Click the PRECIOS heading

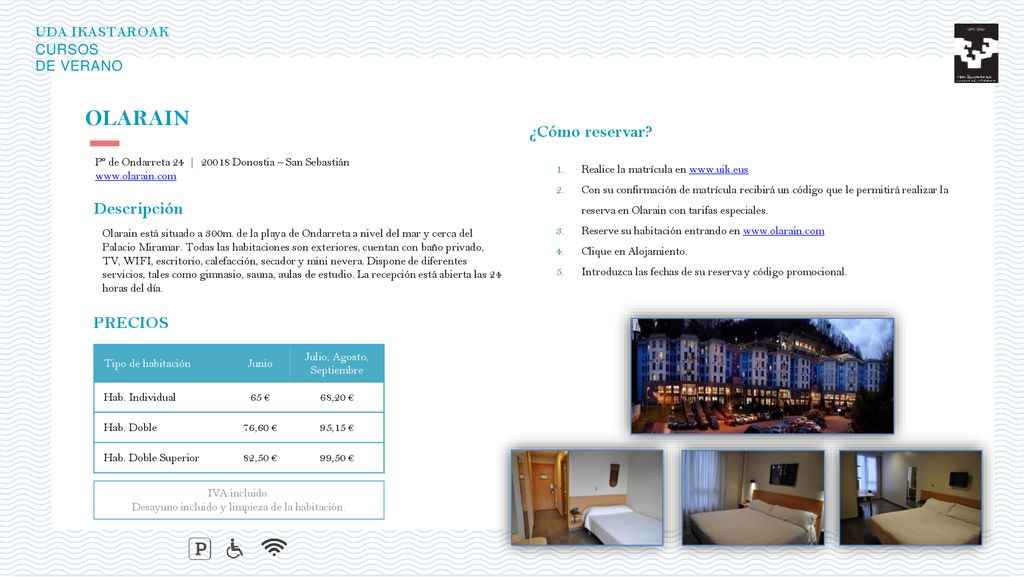tap(131, 322)
